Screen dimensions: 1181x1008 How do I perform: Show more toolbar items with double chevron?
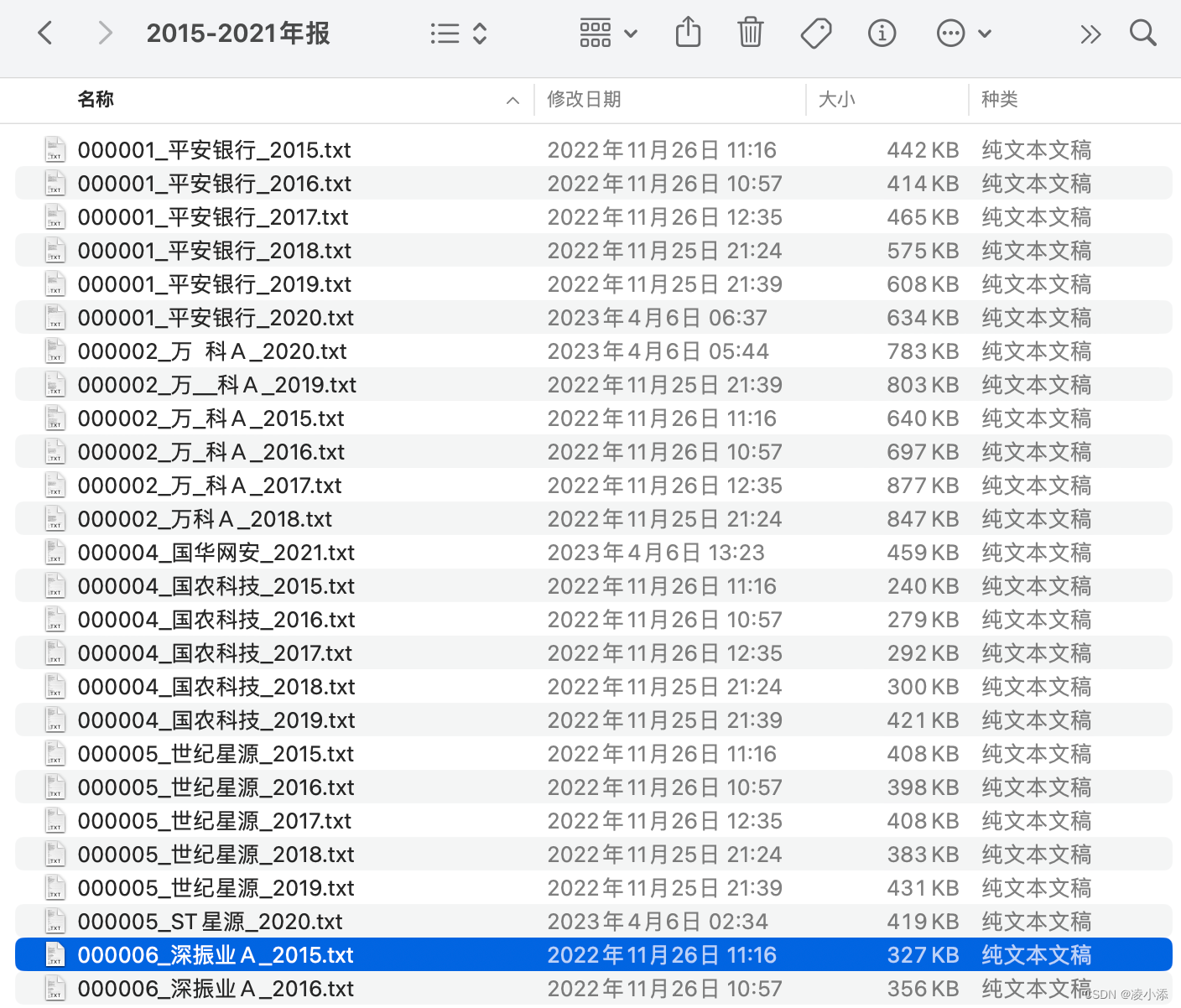point(1090,34)
